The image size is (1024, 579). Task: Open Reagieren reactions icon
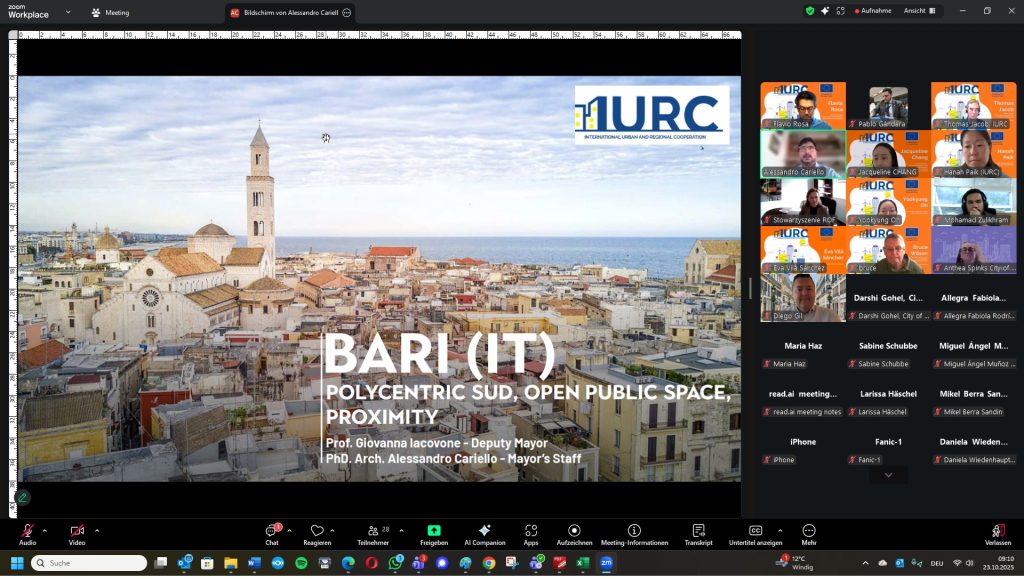[x=317, y=531]
